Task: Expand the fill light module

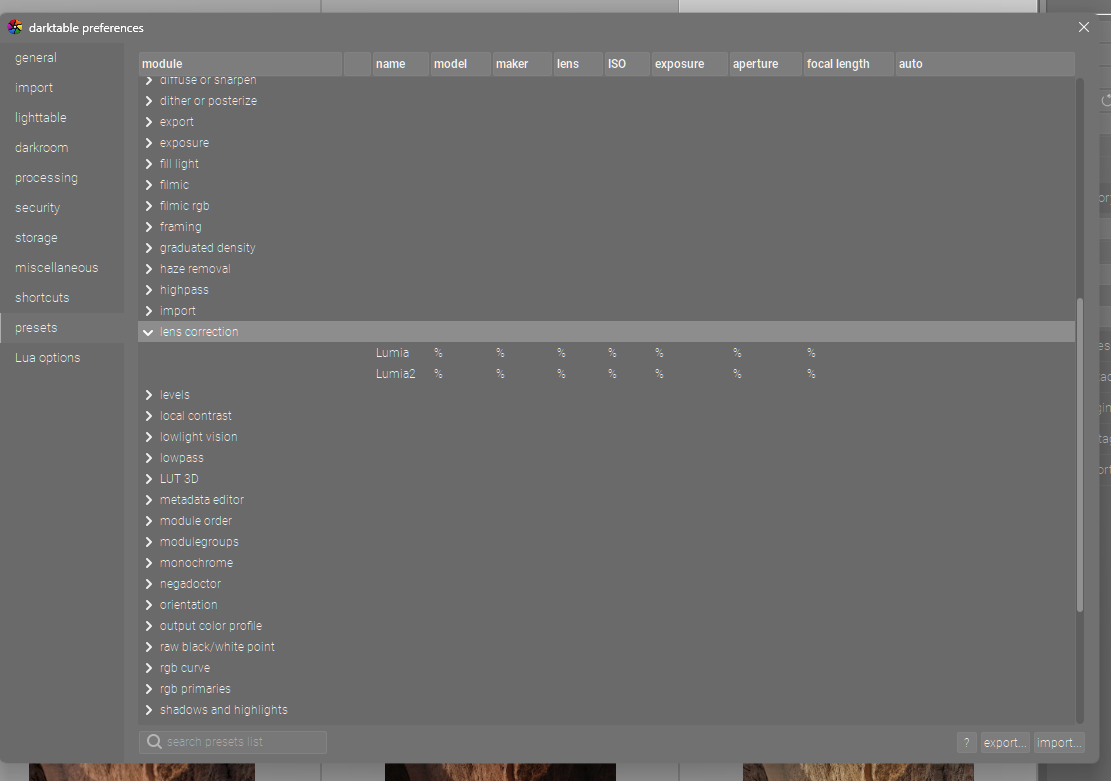Action: click(149, 164)
